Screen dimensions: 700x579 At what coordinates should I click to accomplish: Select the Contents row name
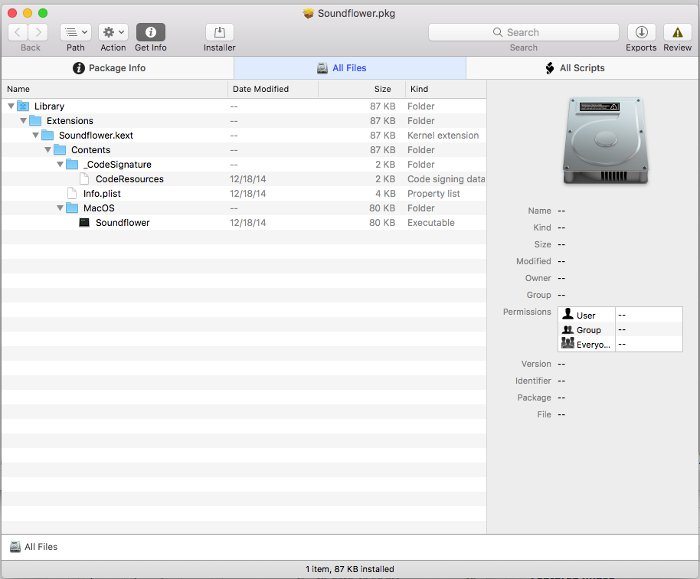click(91, 150)
